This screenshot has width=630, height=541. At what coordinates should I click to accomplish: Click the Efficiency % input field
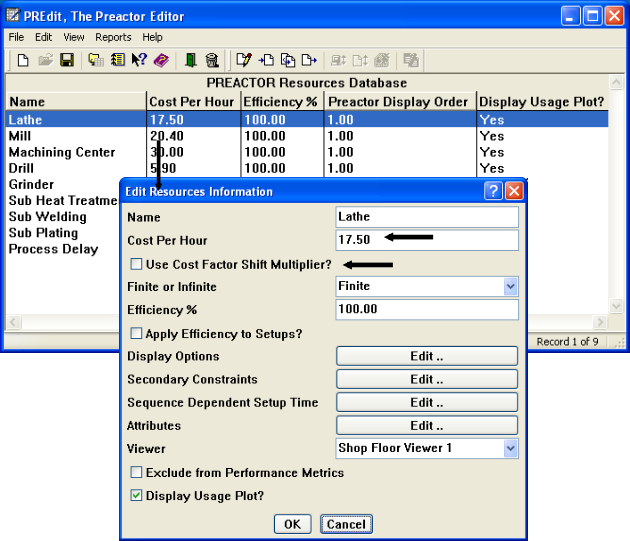pyautogui.click(x=427, y=309)
